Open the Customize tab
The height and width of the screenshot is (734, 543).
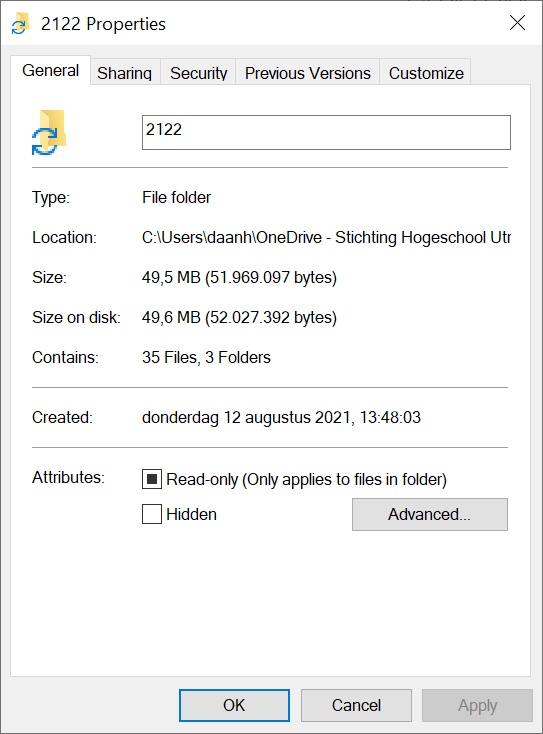[426, 73]
